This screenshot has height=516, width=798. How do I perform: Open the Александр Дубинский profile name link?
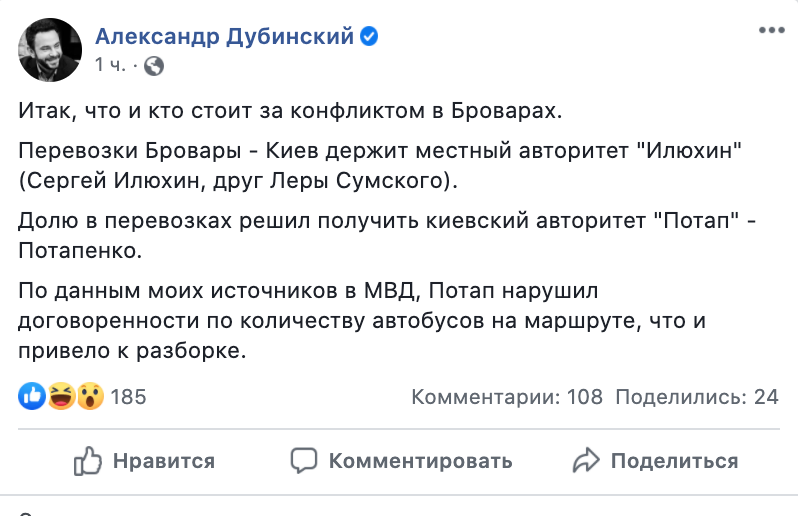[224, 37]
